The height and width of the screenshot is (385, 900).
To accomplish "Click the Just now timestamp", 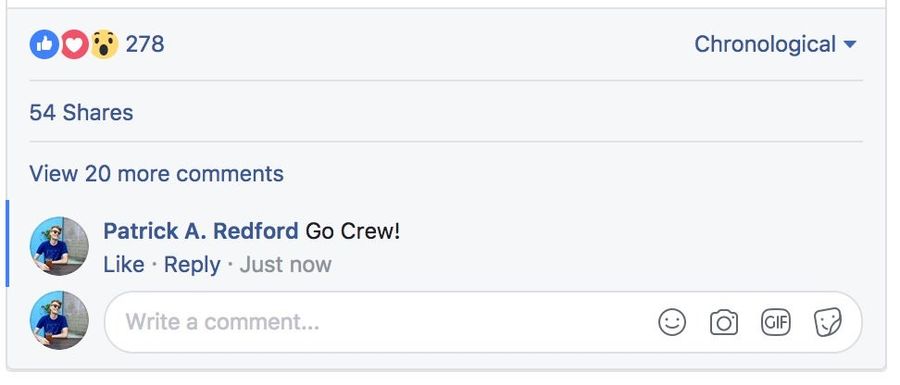I will [285, 265].
